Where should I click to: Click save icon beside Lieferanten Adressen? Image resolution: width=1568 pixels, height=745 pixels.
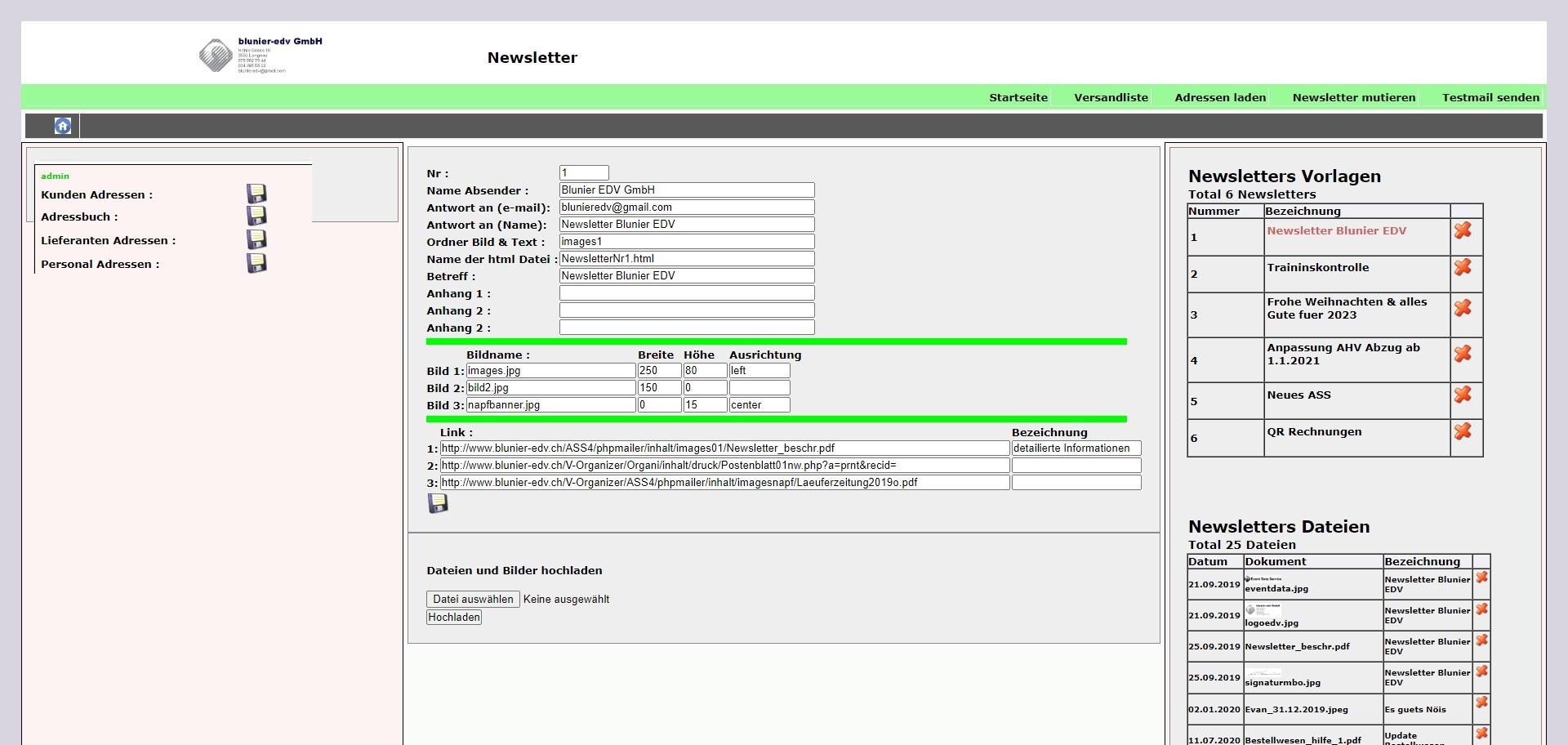[256, 239]
